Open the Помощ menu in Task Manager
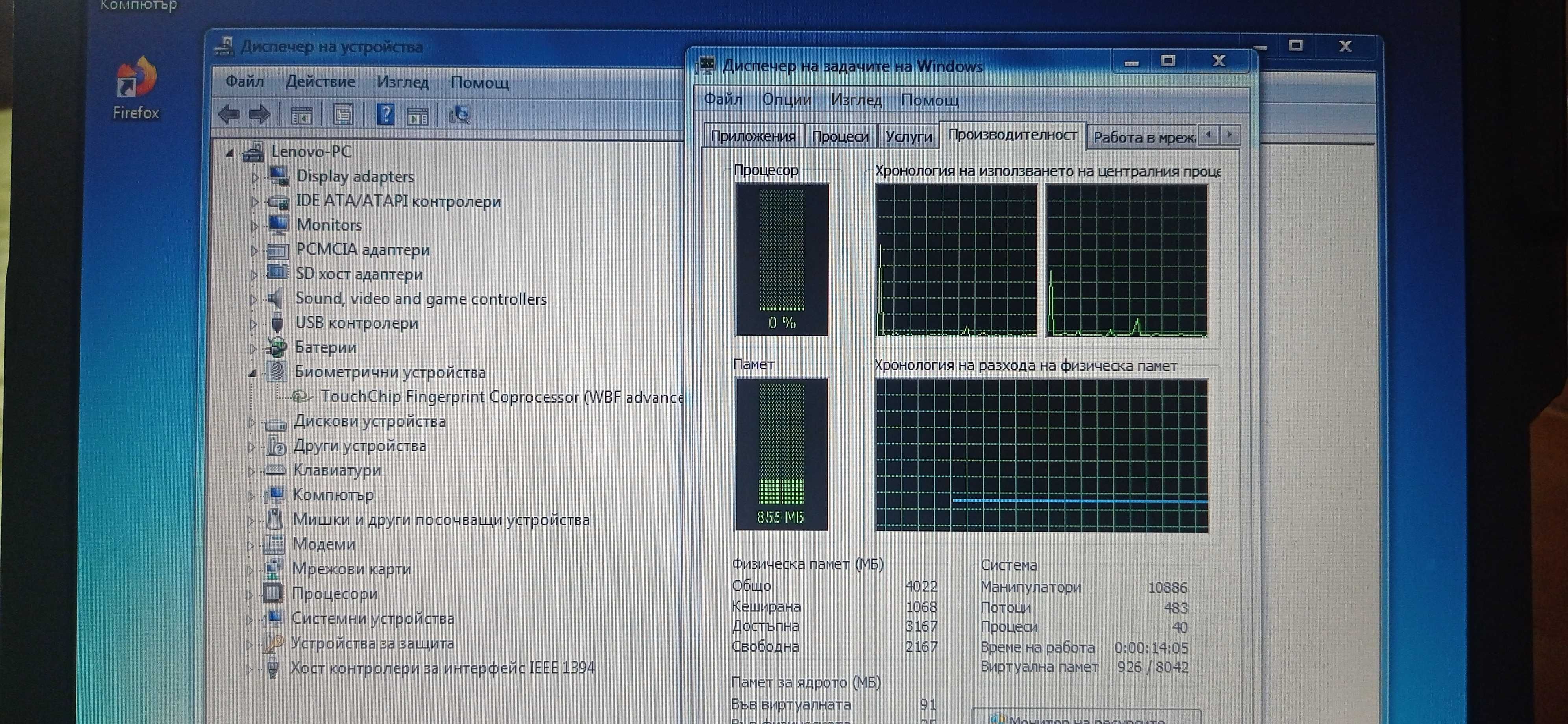The width and height of the screenshot is (1568, 724). pos(930,100)
